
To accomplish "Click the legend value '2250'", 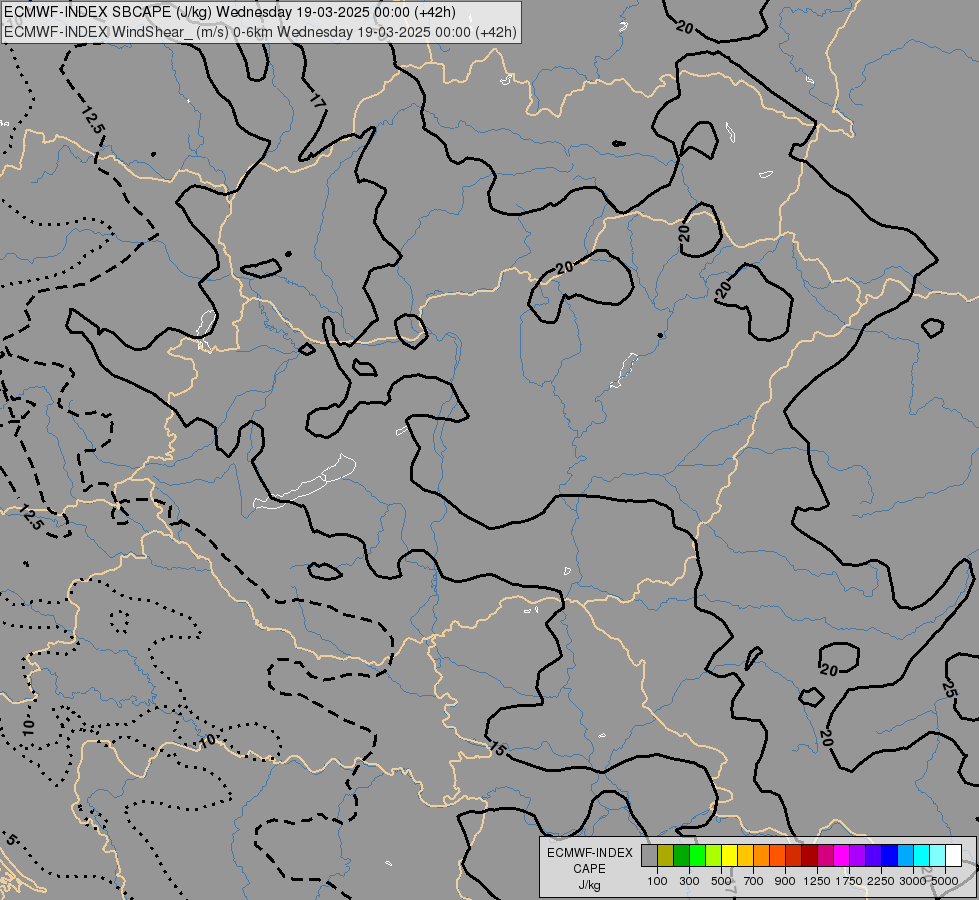I will tap(882, 881).
